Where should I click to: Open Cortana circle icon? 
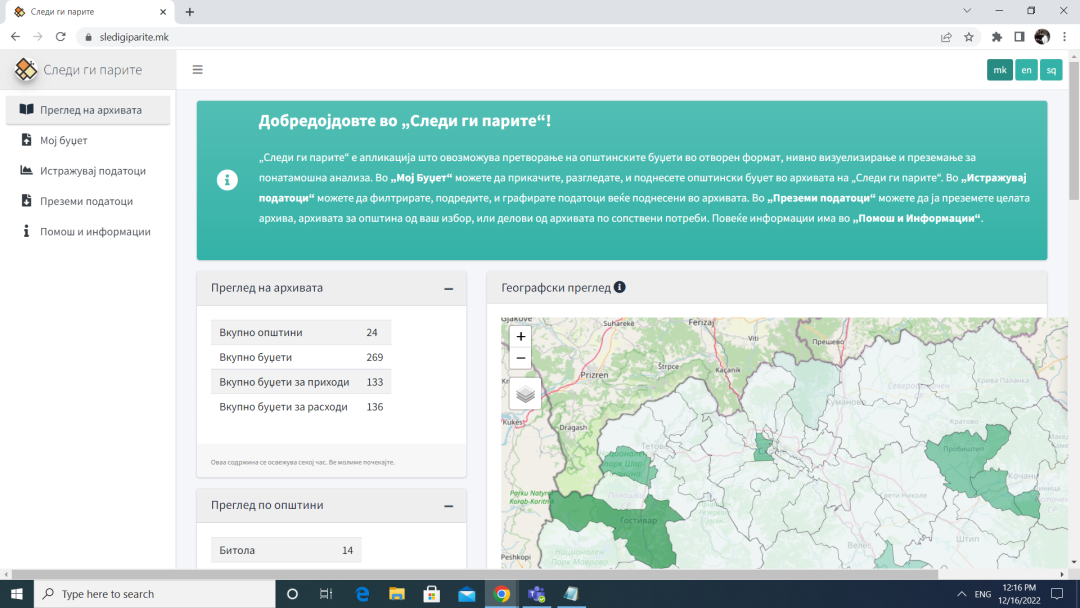(x=292, y=594)
